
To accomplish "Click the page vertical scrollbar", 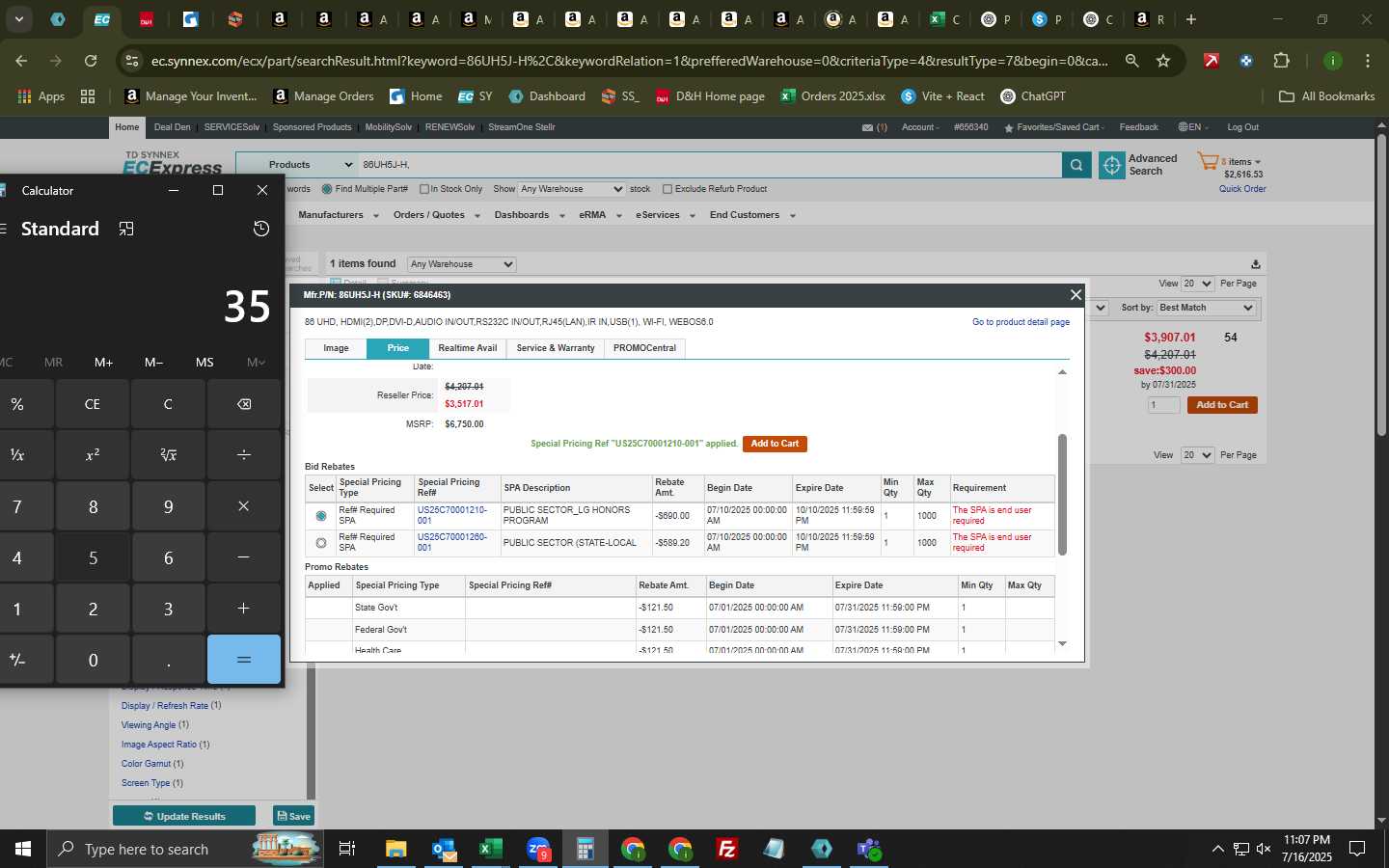I will coord(1381,285).
